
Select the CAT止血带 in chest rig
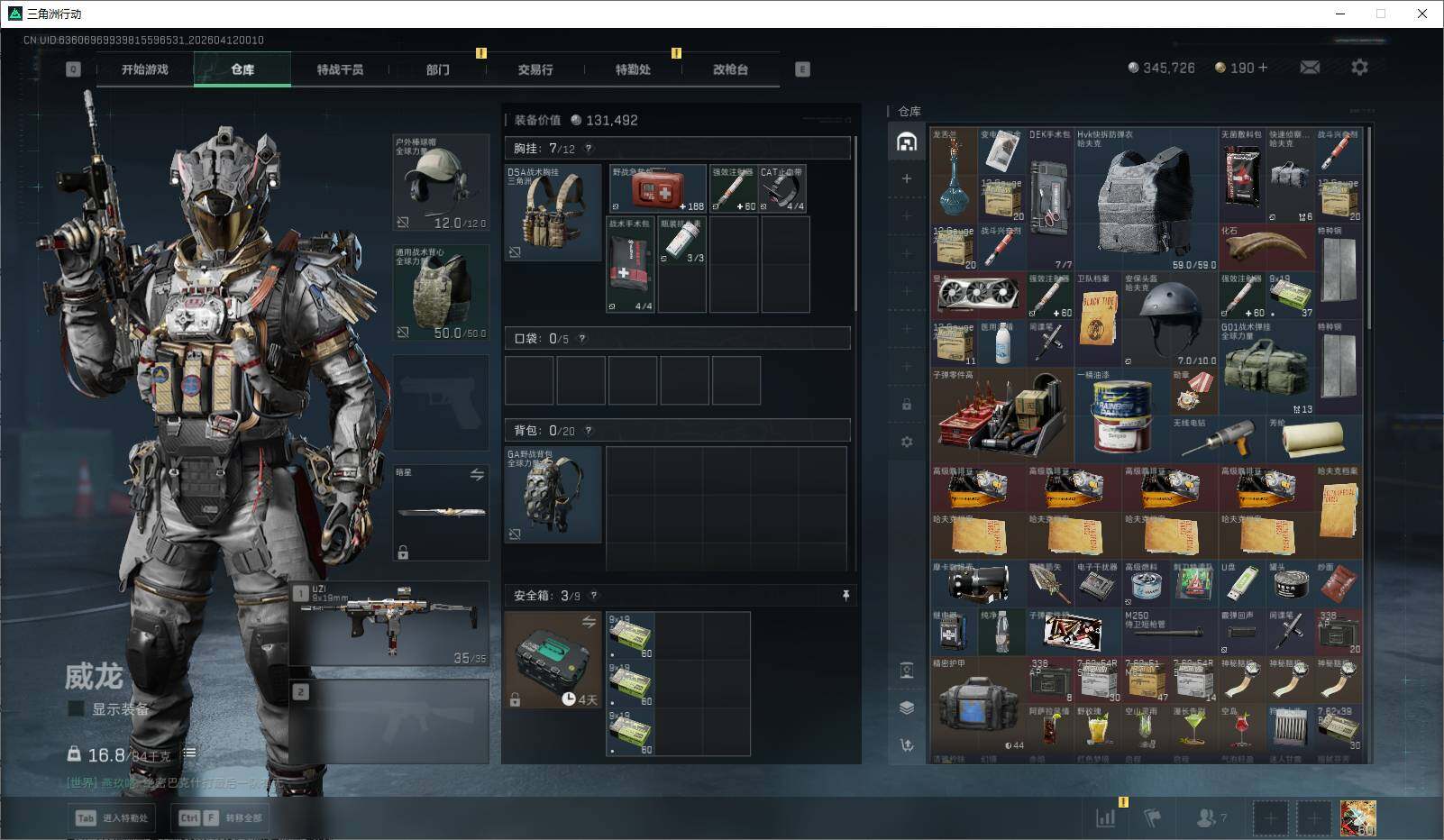(x=782, y=189)
